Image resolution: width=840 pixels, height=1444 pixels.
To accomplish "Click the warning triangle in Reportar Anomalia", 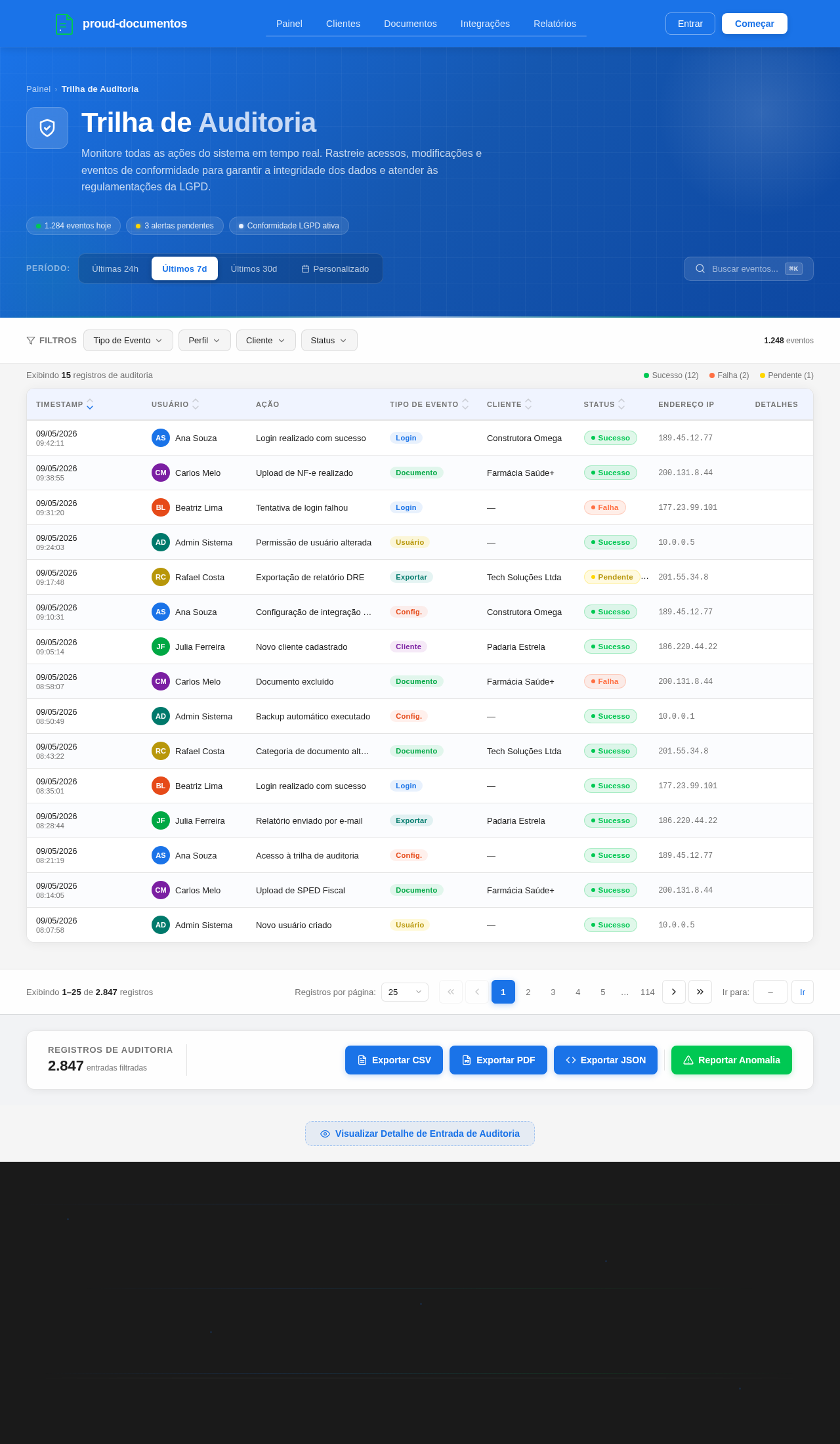I will (x=688, y=1060).
